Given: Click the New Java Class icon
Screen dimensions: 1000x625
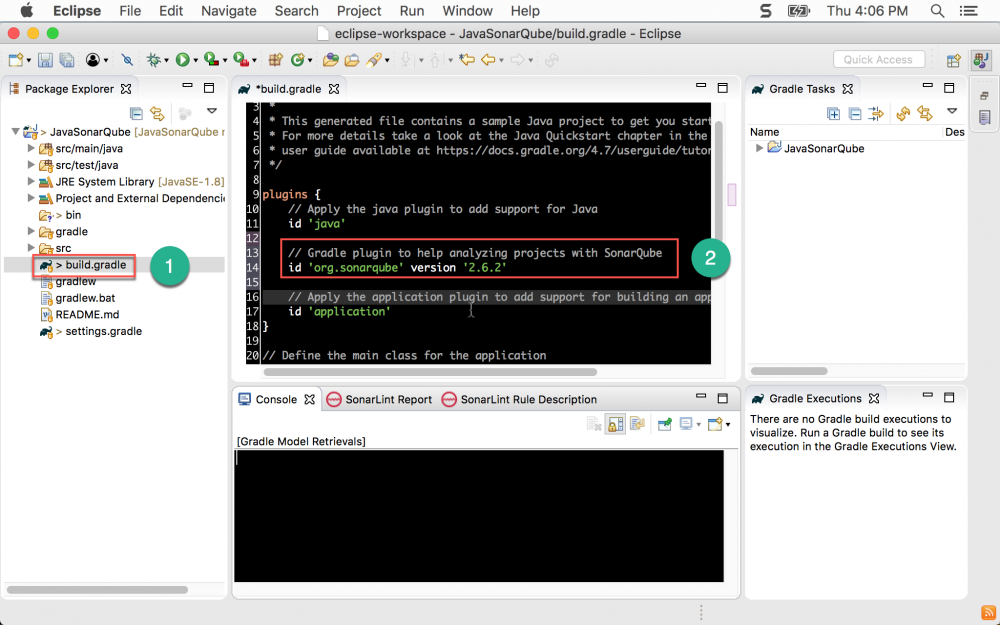Looking at the screenshot, I should coord(297,60).
